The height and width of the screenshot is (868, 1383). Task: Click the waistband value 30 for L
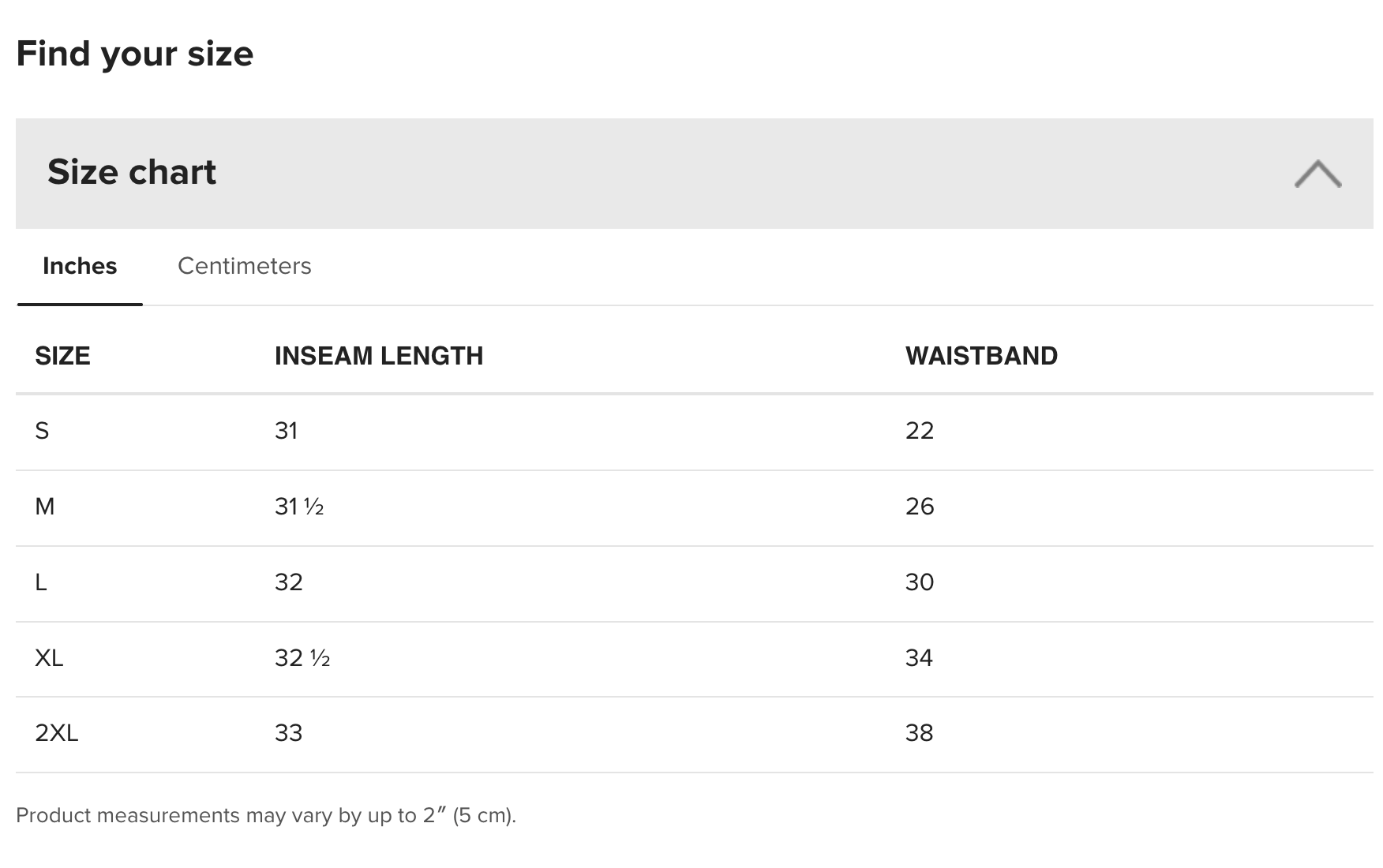click(920, 582)
